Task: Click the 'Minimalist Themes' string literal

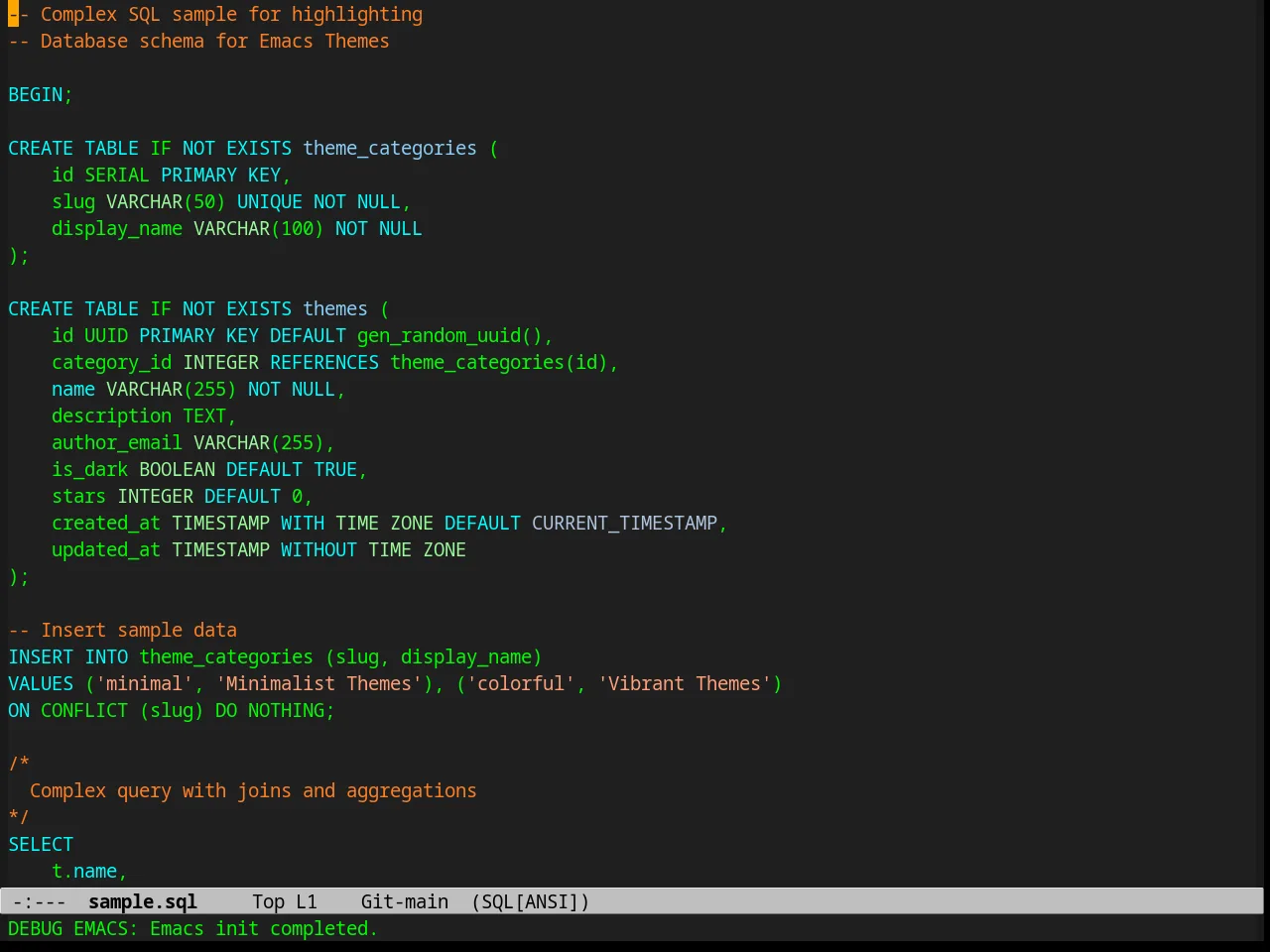Action: tap(318, 683)
